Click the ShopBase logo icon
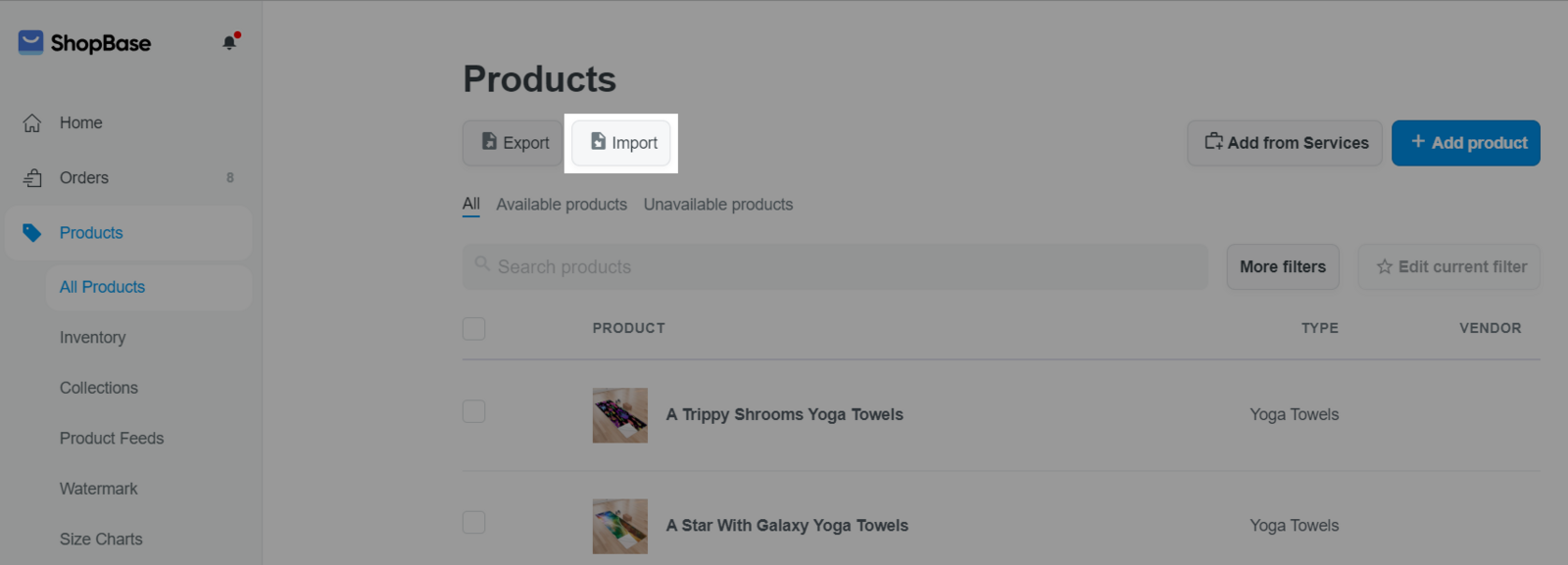This screenshot has width=1568, height=565. [30, 42]
